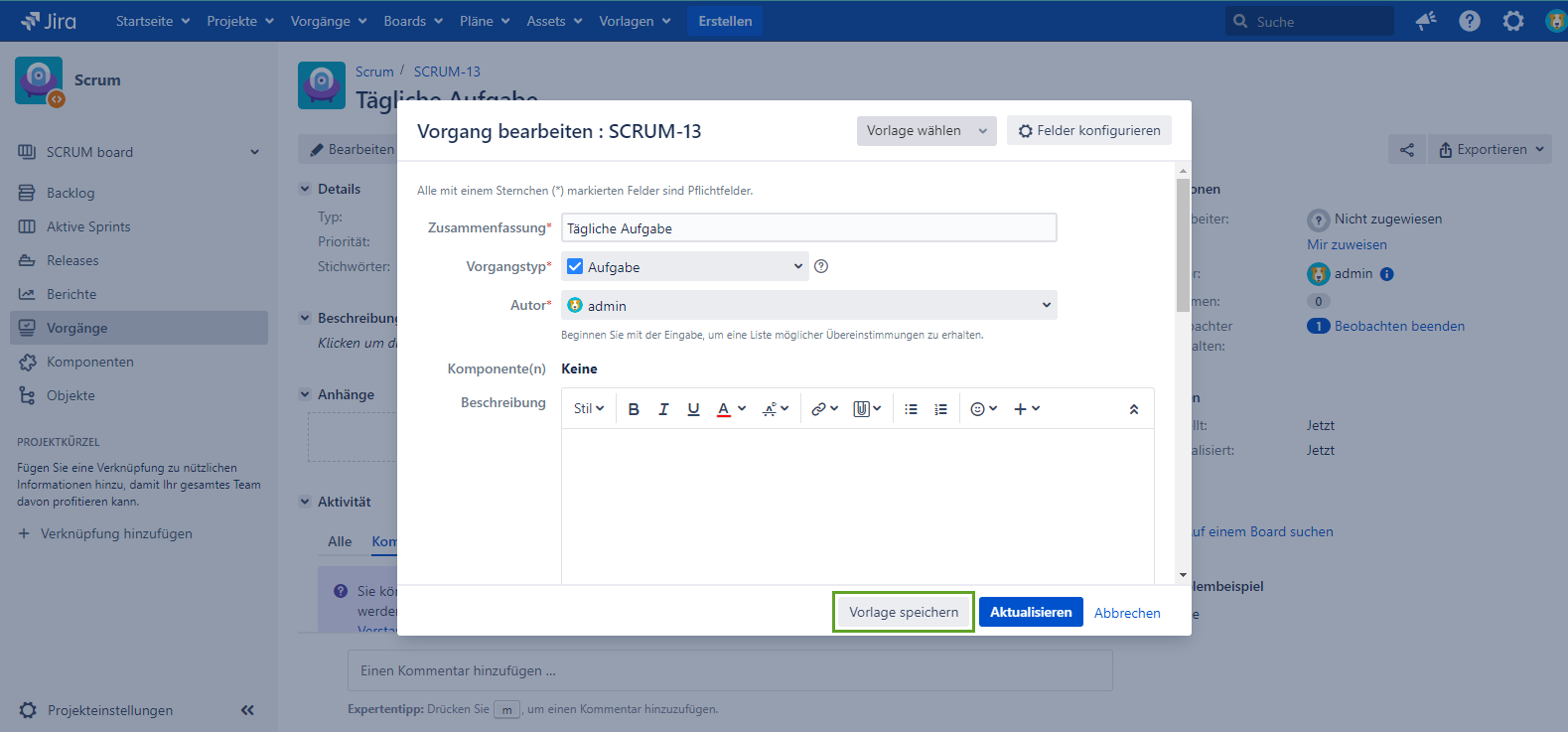
Task: Open the Boards menu in navigation bar
Action: coord(413,21)
